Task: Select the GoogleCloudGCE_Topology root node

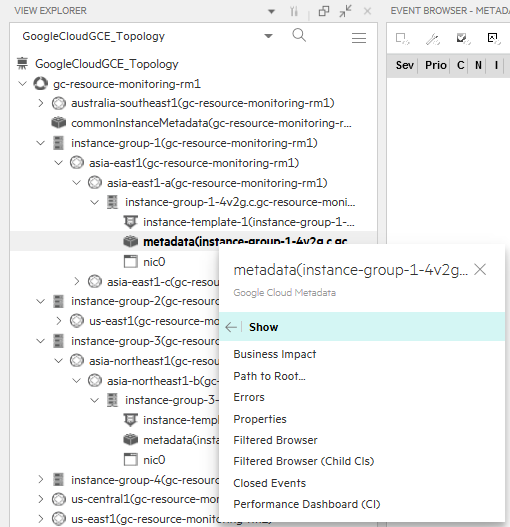Action: tap(107, 64)
